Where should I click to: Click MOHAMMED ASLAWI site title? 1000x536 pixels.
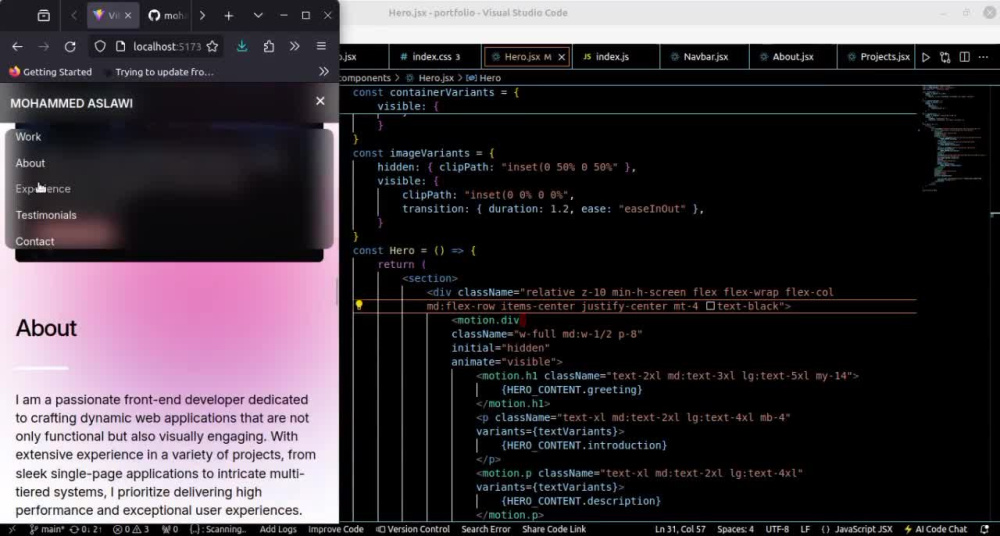click(x=71, y=103)
